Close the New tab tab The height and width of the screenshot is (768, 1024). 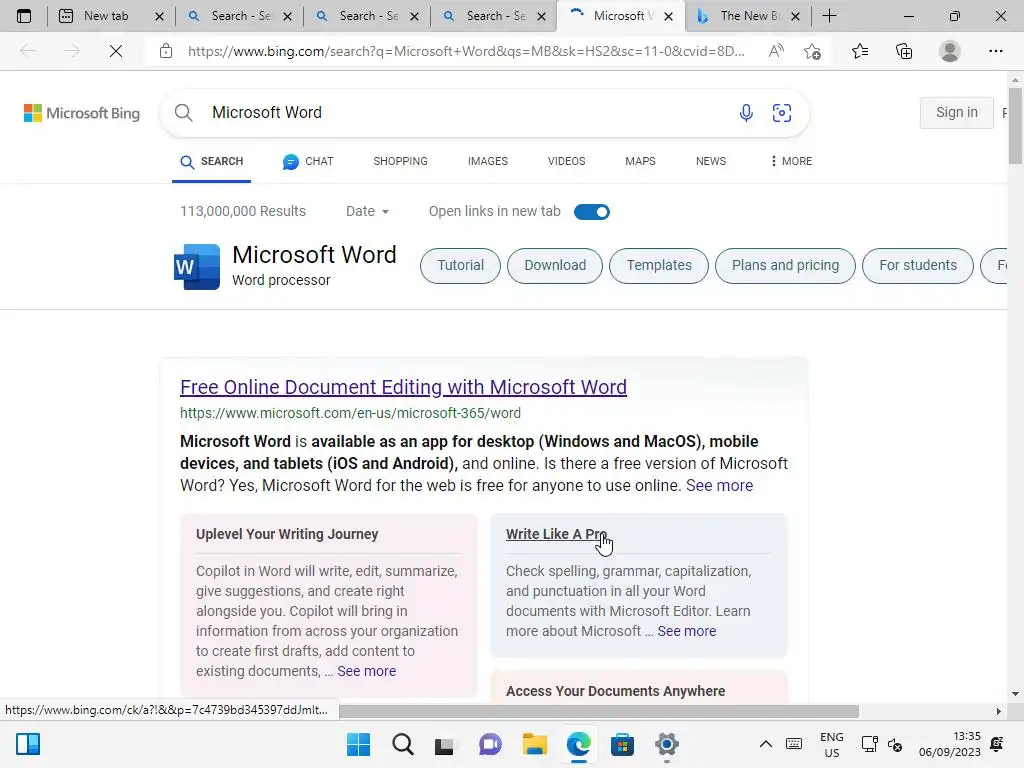[159, 16]
